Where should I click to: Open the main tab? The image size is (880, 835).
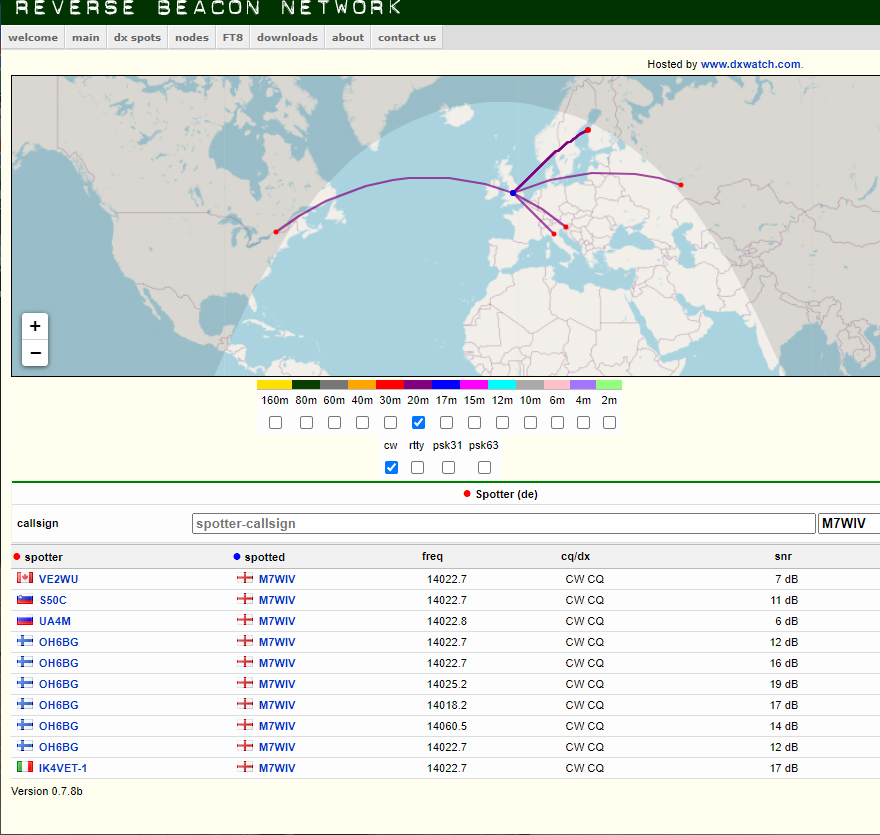click(86, 38)
